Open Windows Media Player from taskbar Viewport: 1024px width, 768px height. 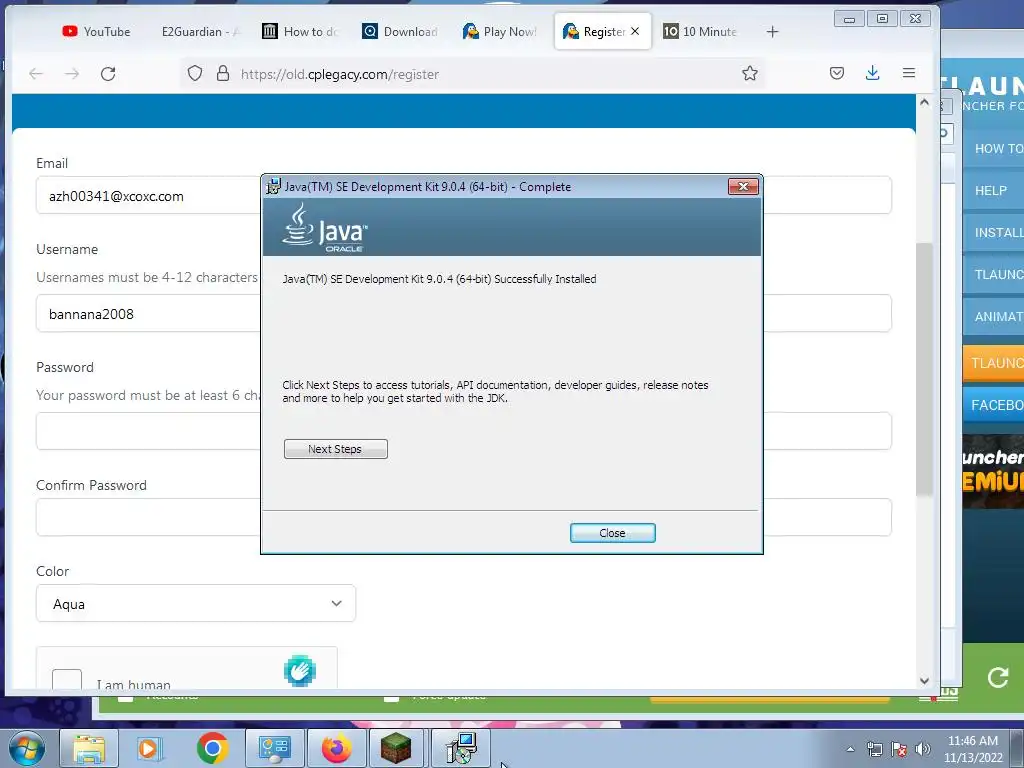(149, 748)
